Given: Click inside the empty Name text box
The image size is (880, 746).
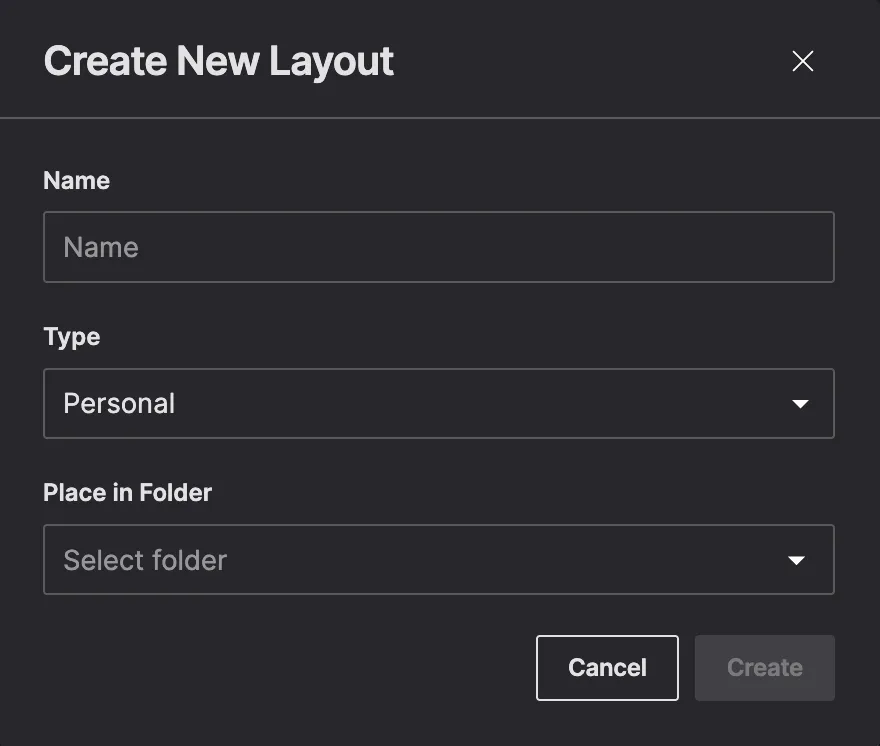Looking at the screenshot, I should 438,247.
